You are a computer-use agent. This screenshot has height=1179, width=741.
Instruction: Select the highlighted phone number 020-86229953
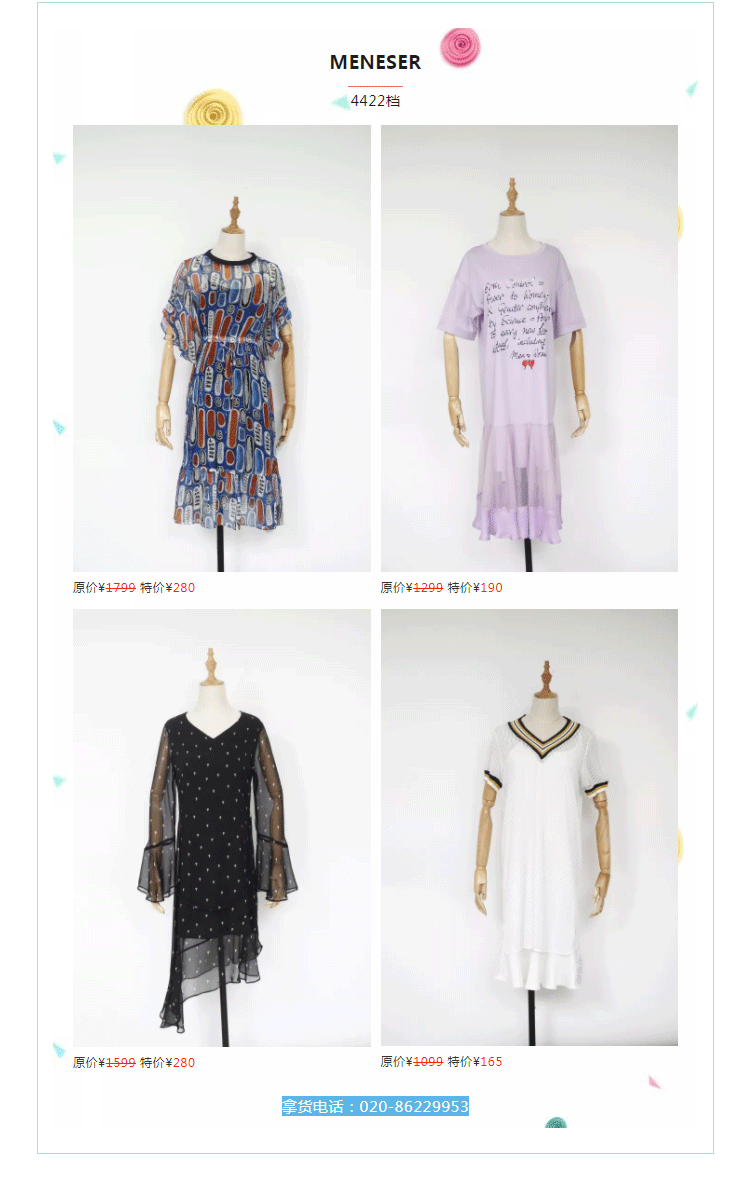(x=414, y=1106)
